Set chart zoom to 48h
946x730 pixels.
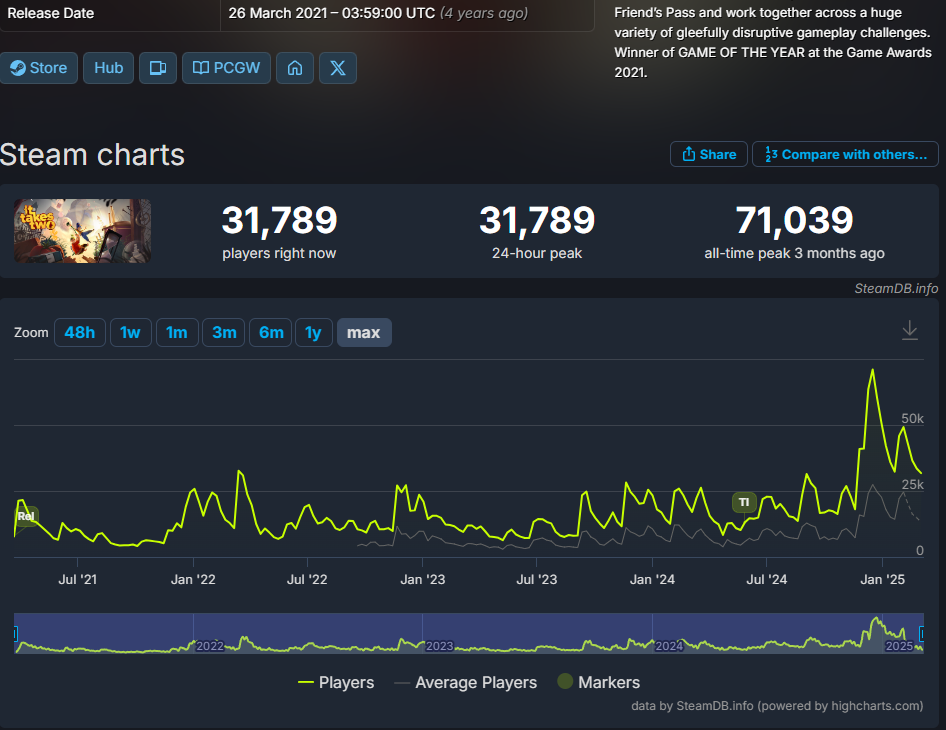click(80, 332)
